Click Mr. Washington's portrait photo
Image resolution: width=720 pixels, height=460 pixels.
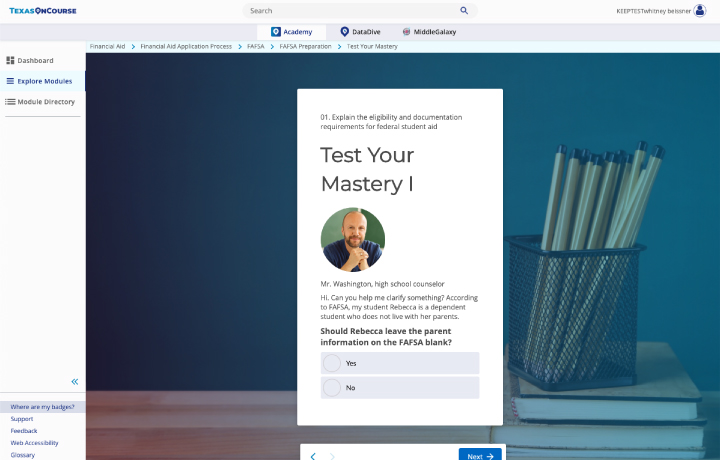(353, 239)
